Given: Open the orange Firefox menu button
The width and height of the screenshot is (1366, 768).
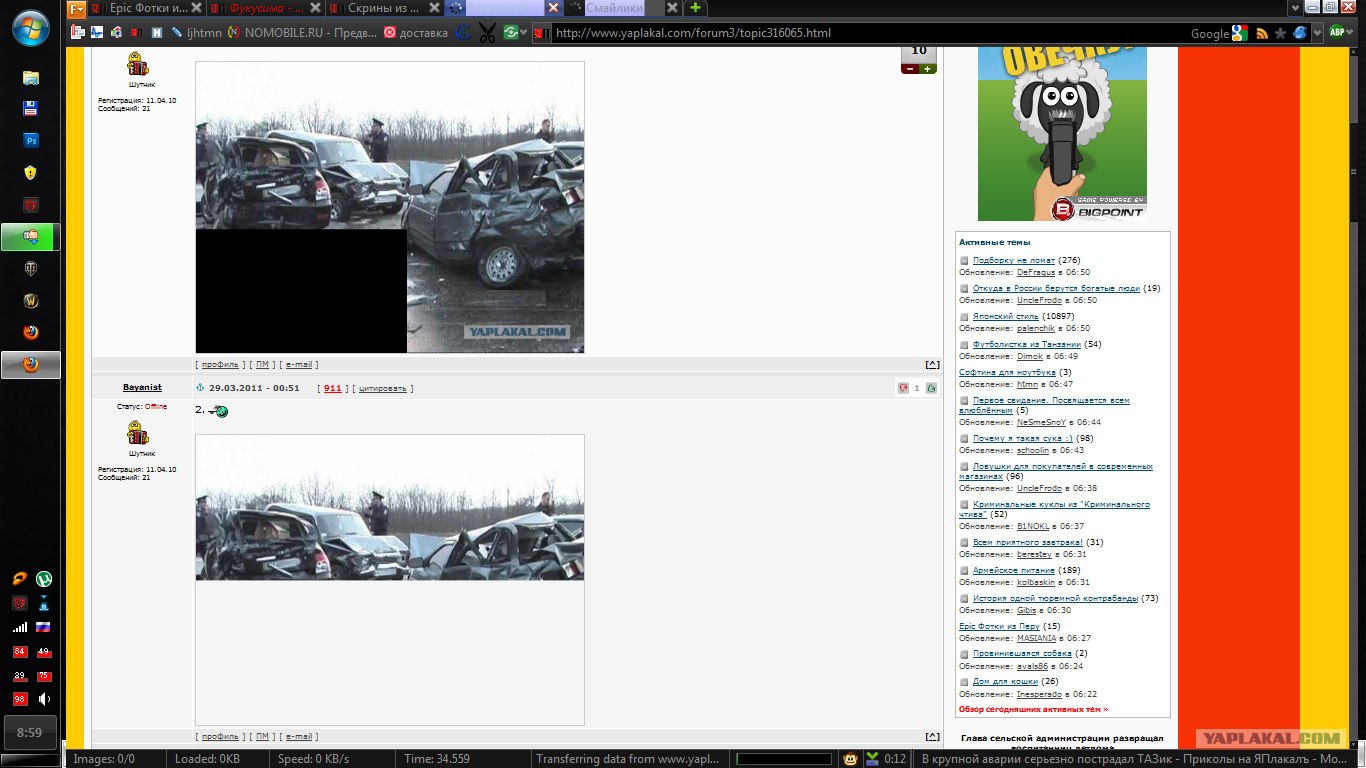Looking at the screenshot, I should [x=77, y=8].
